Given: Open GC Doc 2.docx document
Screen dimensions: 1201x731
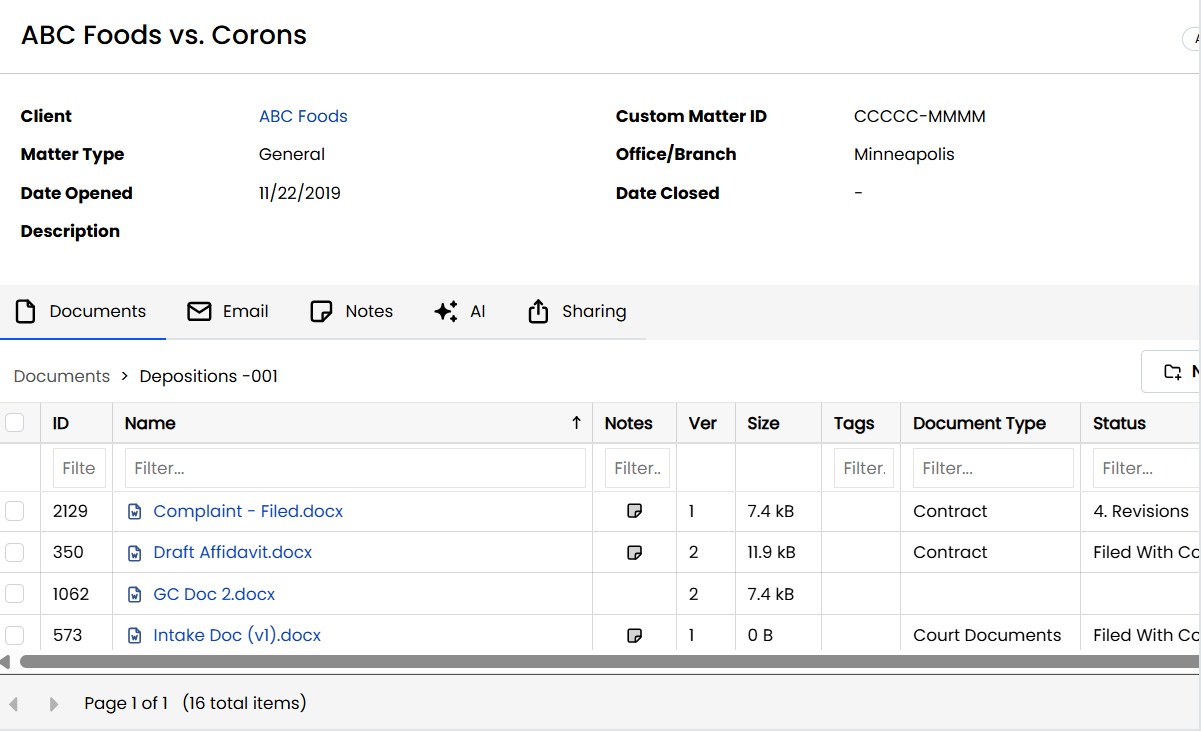Looking at the screenshot, I should (x=214, y=594).
